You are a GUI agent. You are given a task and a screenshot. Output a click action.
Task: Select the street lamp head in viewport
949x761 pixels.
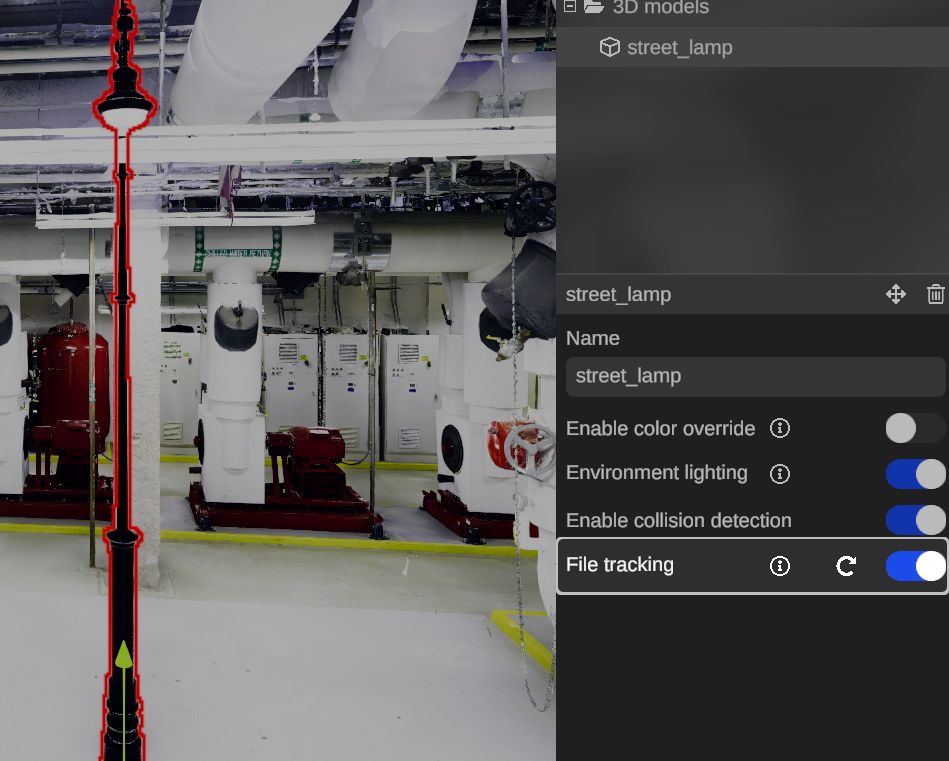coord(123,108)
